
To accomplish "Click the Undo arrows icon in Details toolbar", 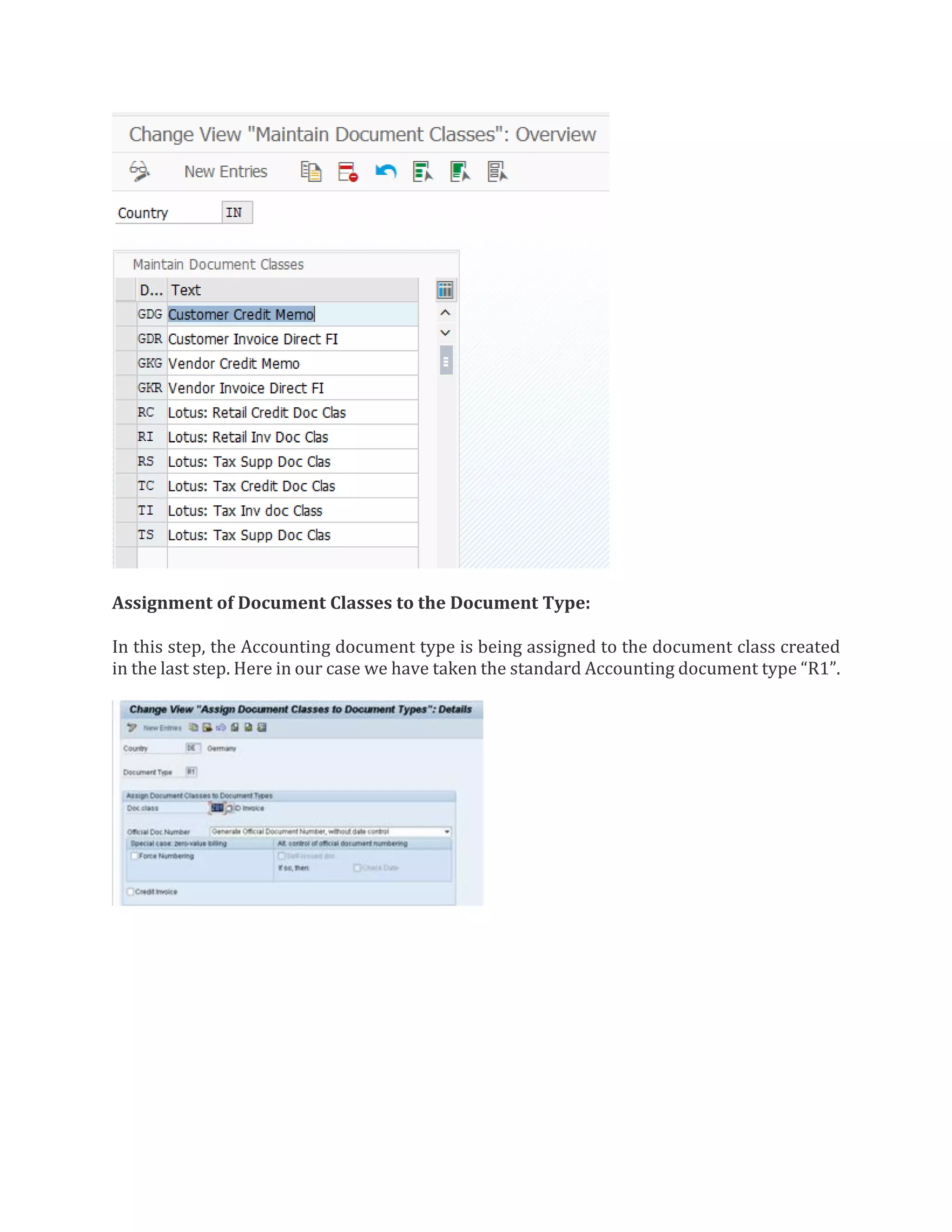I will point(221,728).
